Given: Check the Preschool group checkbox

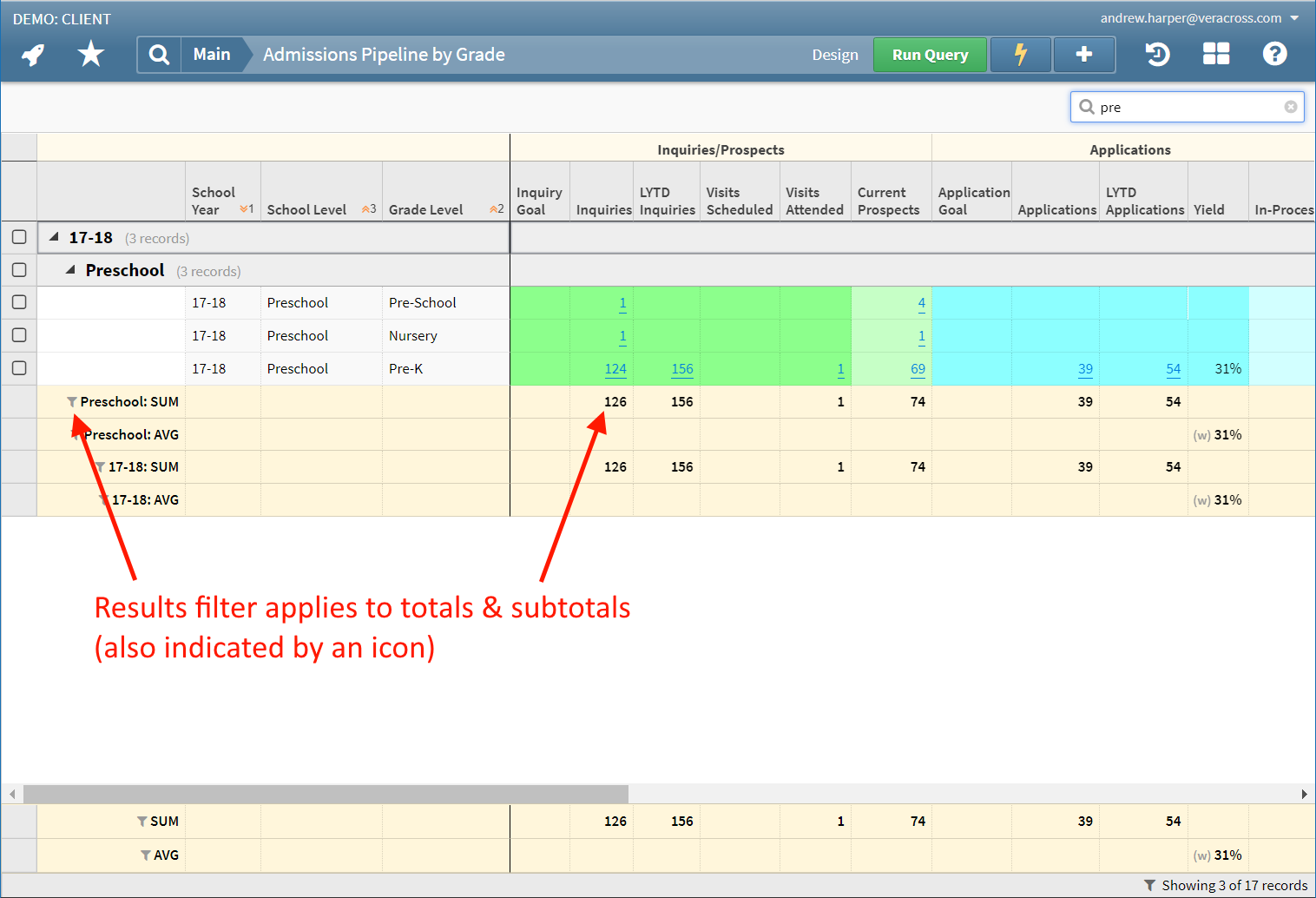Looking at the screenshot, I should 19,269.
